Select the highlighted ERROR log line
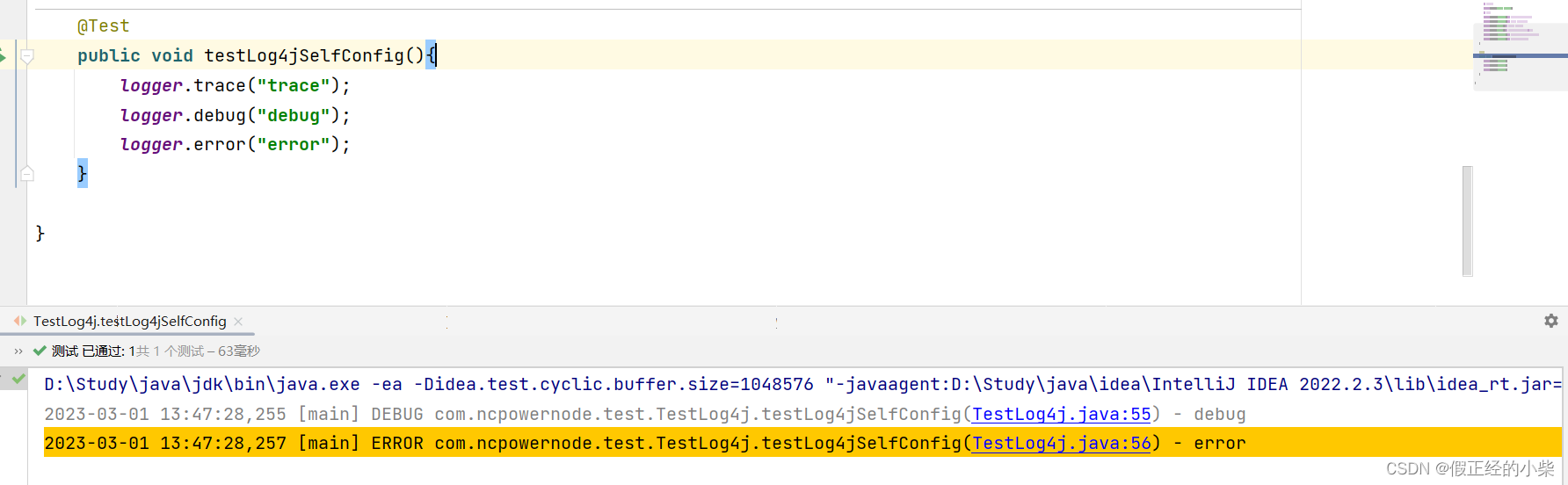Viewport: 1568px width, 485px height. pos(802,443)
